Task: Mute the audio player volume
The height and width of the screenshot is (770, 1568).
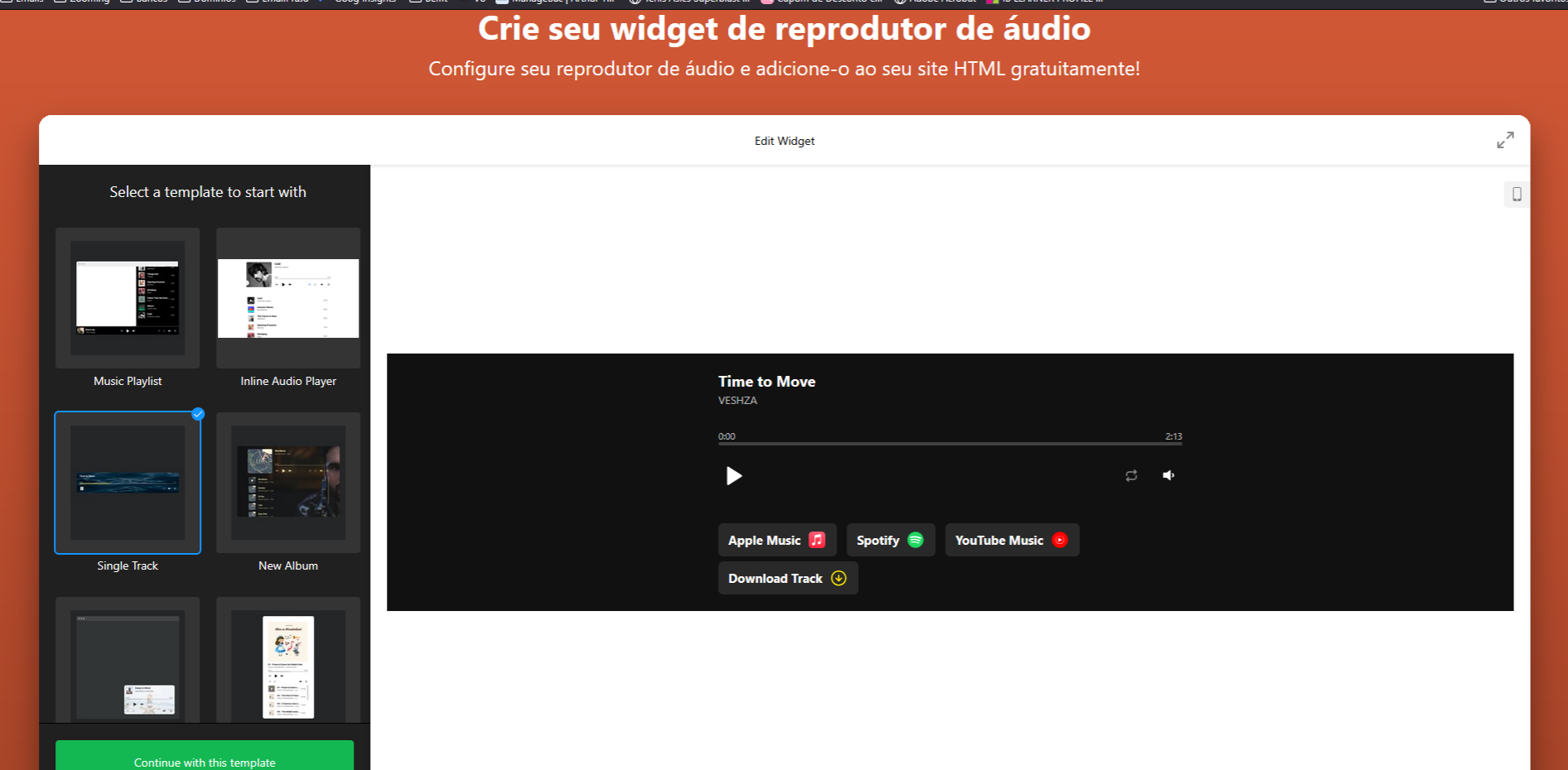Action: [1169, 475]
